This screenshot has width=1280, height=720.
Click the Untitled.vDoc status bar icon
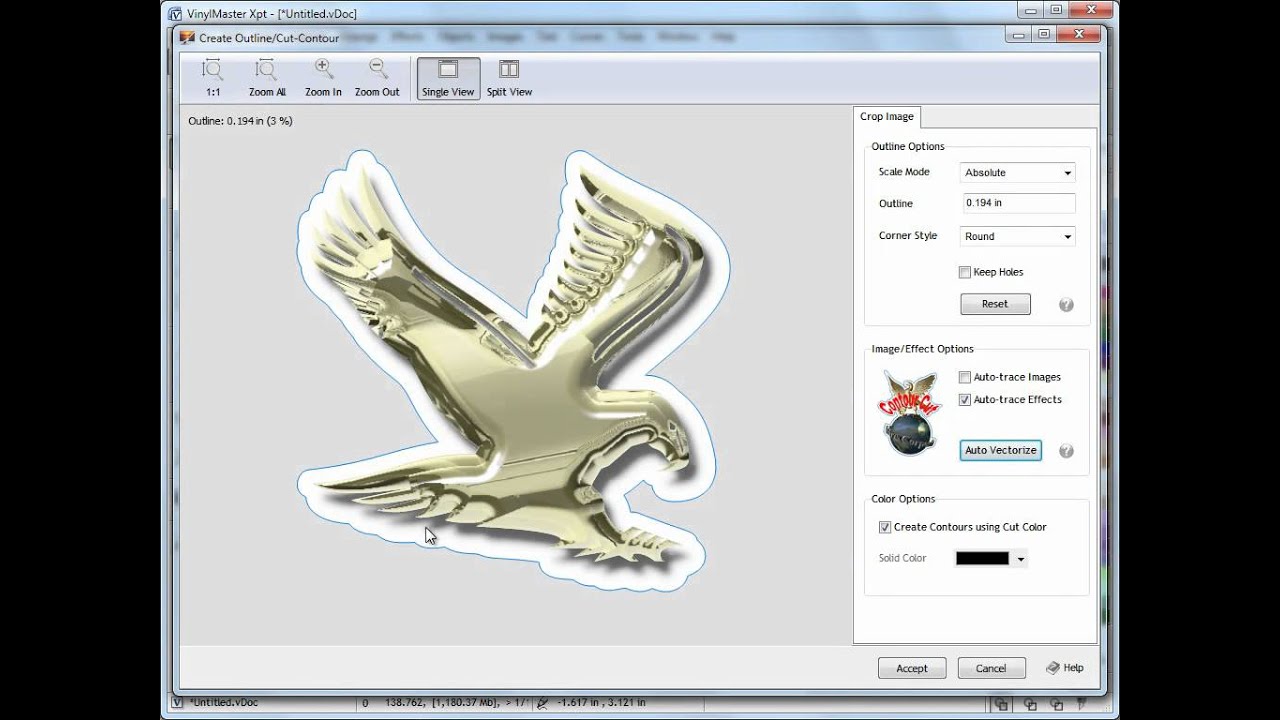[x=178, y=703]
